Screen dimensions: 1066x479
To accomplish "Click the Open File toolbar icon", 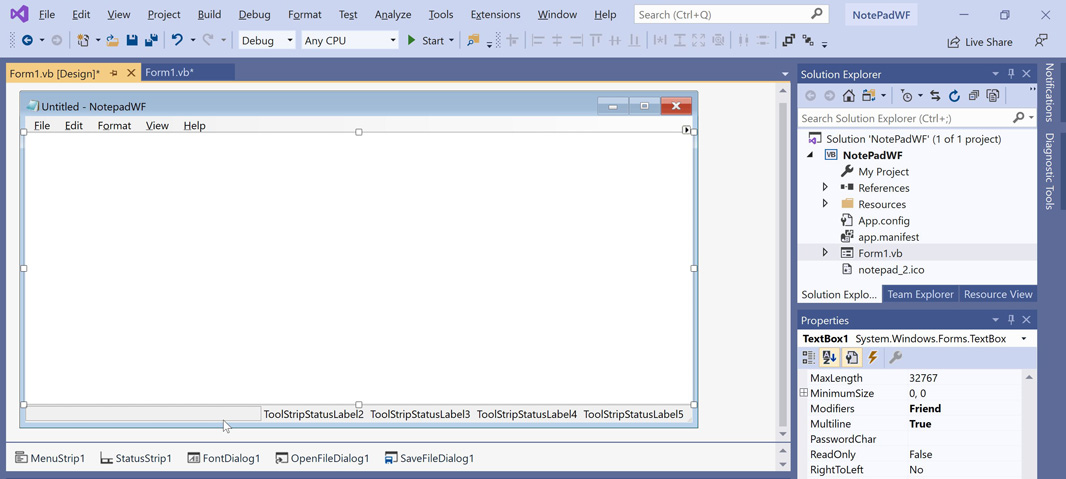I will point(112,41).
